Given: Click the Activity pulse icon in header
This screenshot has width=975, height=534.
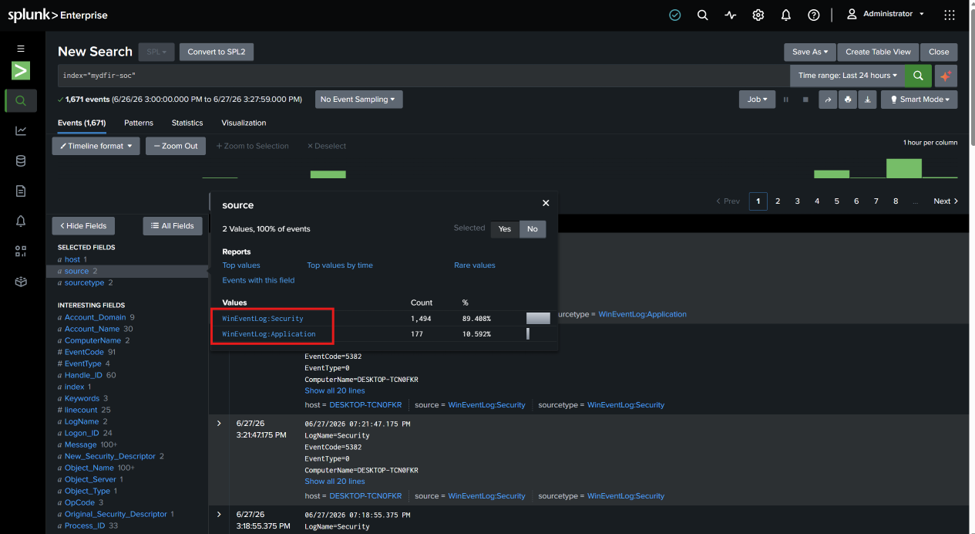Looking at the screenshot, I should [730, 15].
